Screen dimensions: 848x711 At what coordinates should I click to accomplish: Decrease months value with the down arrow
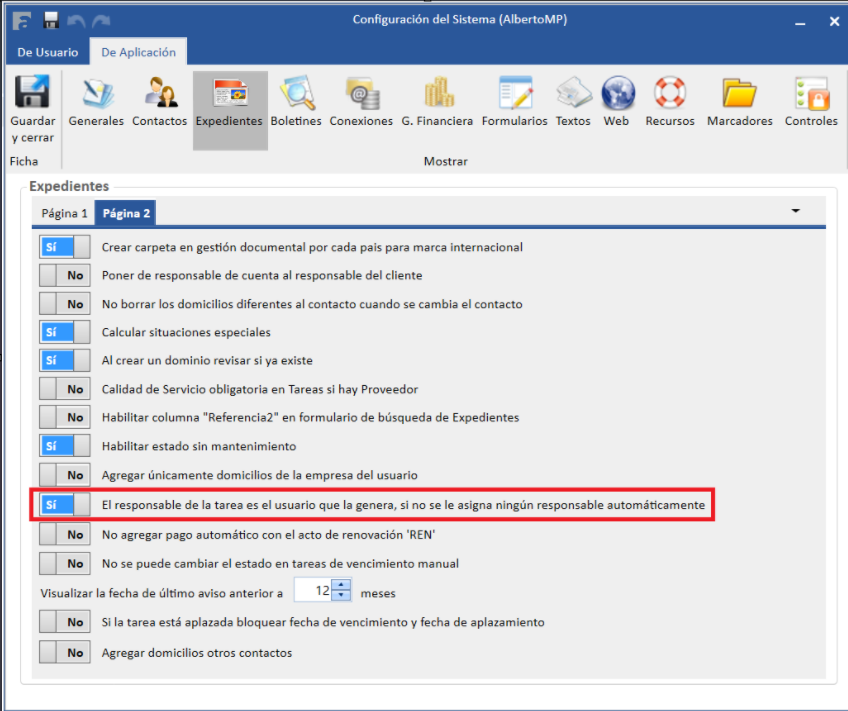pyautogui.click(x=342, y=597)
